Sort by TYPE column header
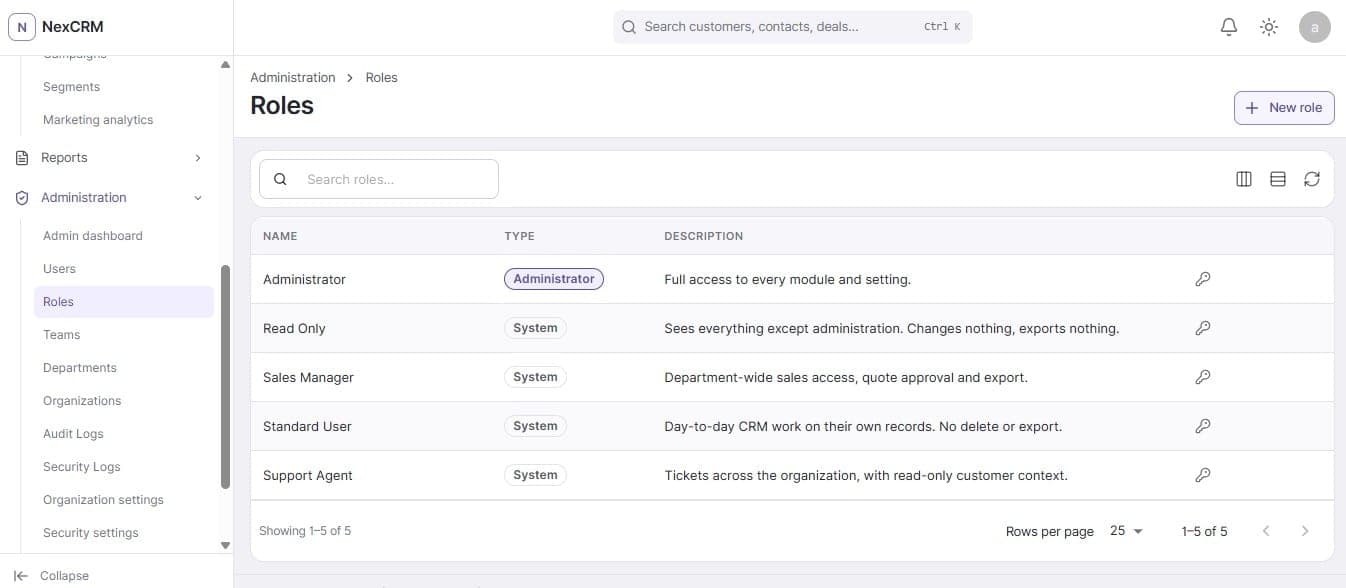The width and height of the screenshot is (1346, 588). coord(519,236)
